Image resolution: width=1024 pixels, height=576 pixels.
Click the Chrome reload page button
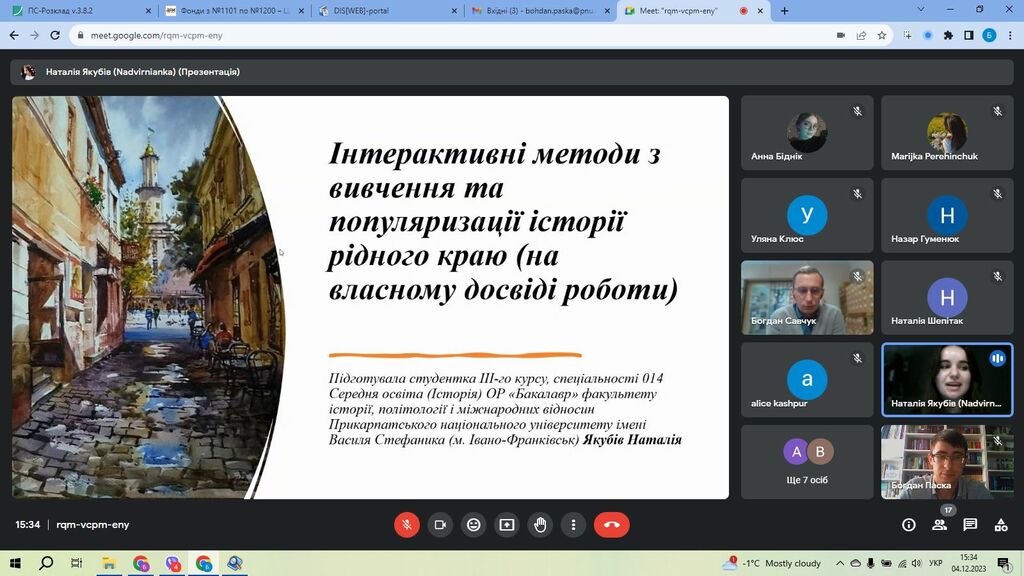(54, 35)
